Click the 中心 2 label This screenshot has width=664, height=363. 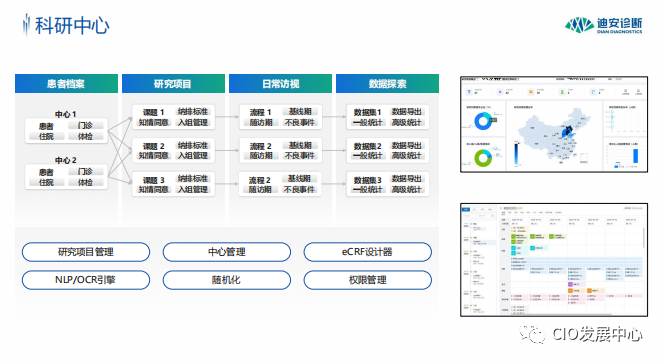(65, 160)
